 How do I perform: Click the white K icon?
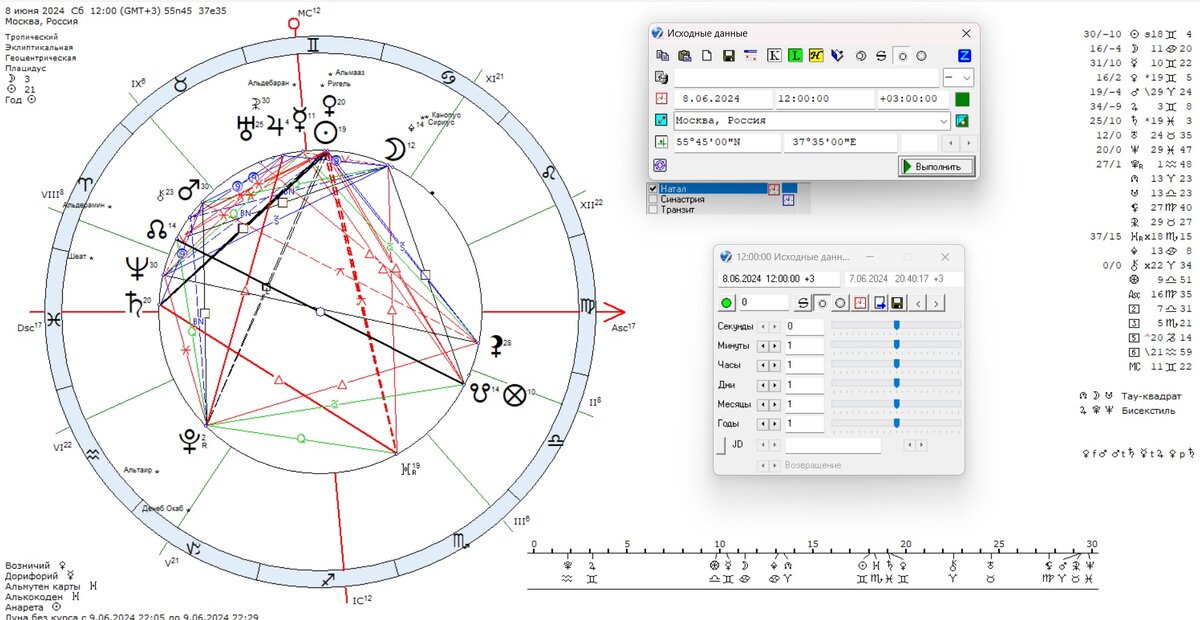click(x=774, y=56)
